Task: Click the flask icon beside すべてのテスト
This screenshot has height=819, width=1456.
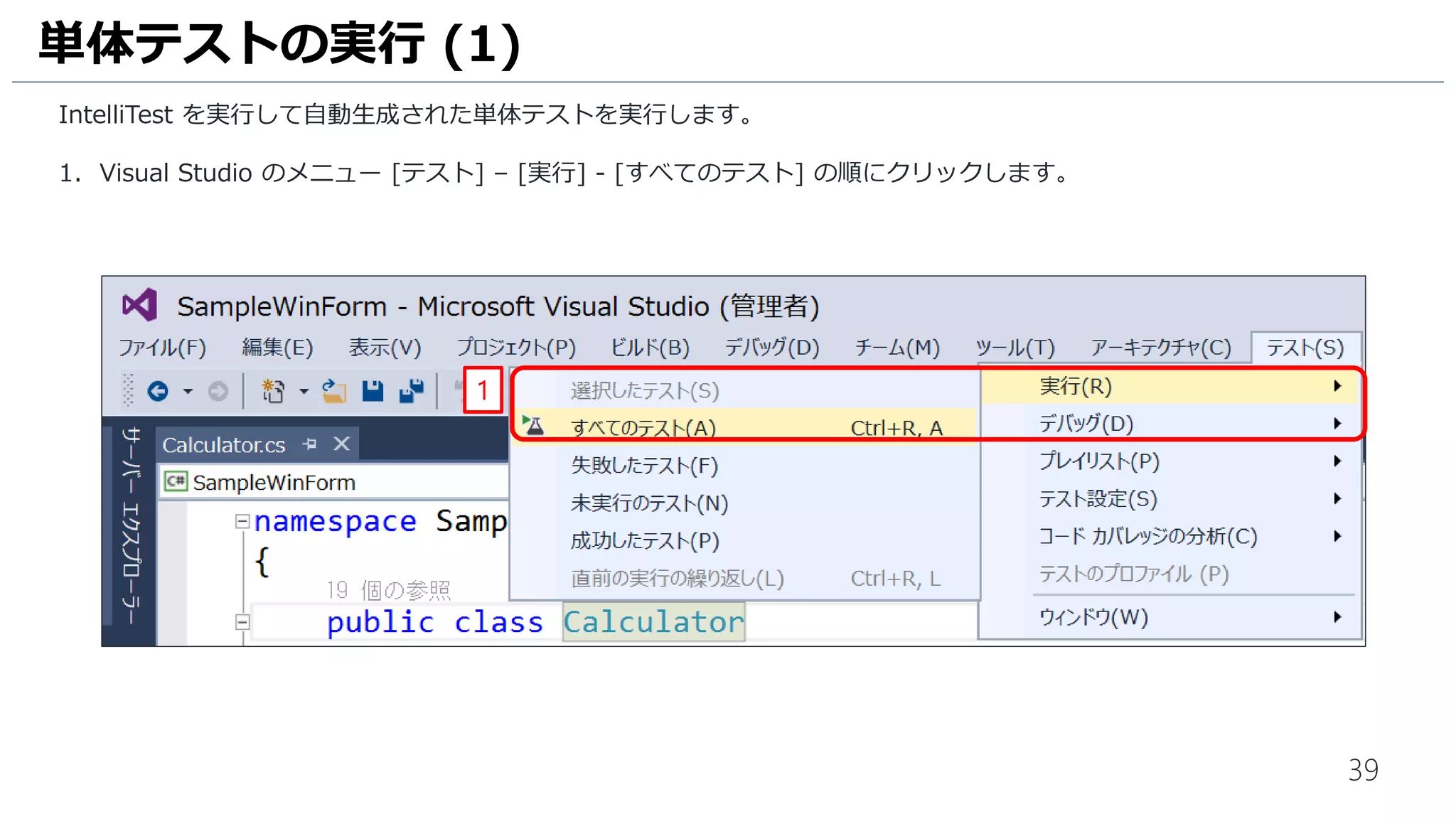Action: coord(534,426)
